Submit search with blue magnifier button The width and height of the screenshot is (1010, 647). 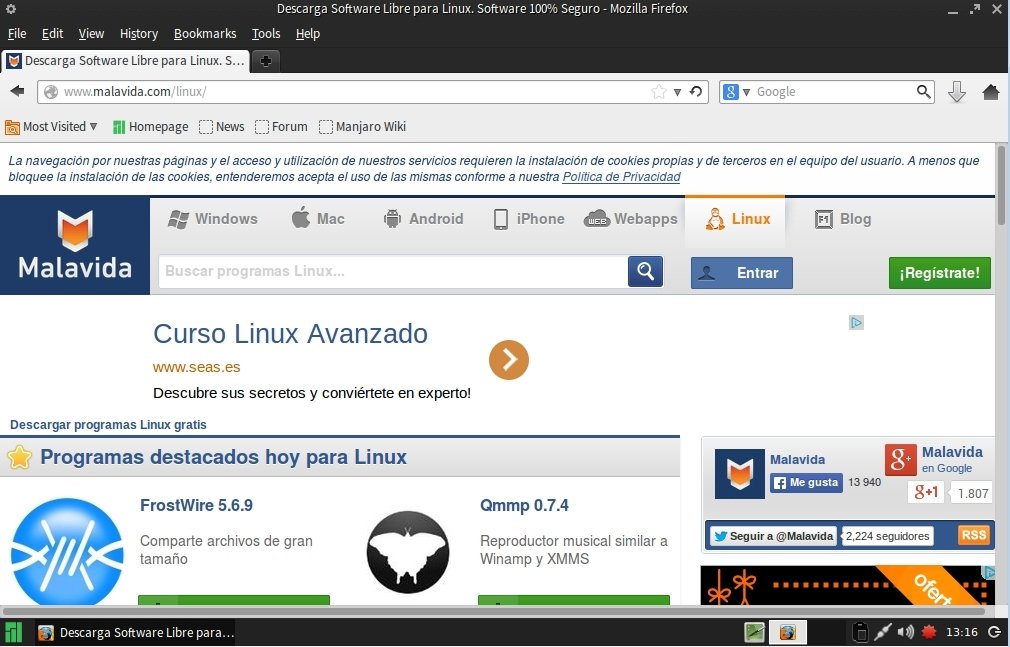click(x=645, y=271)
